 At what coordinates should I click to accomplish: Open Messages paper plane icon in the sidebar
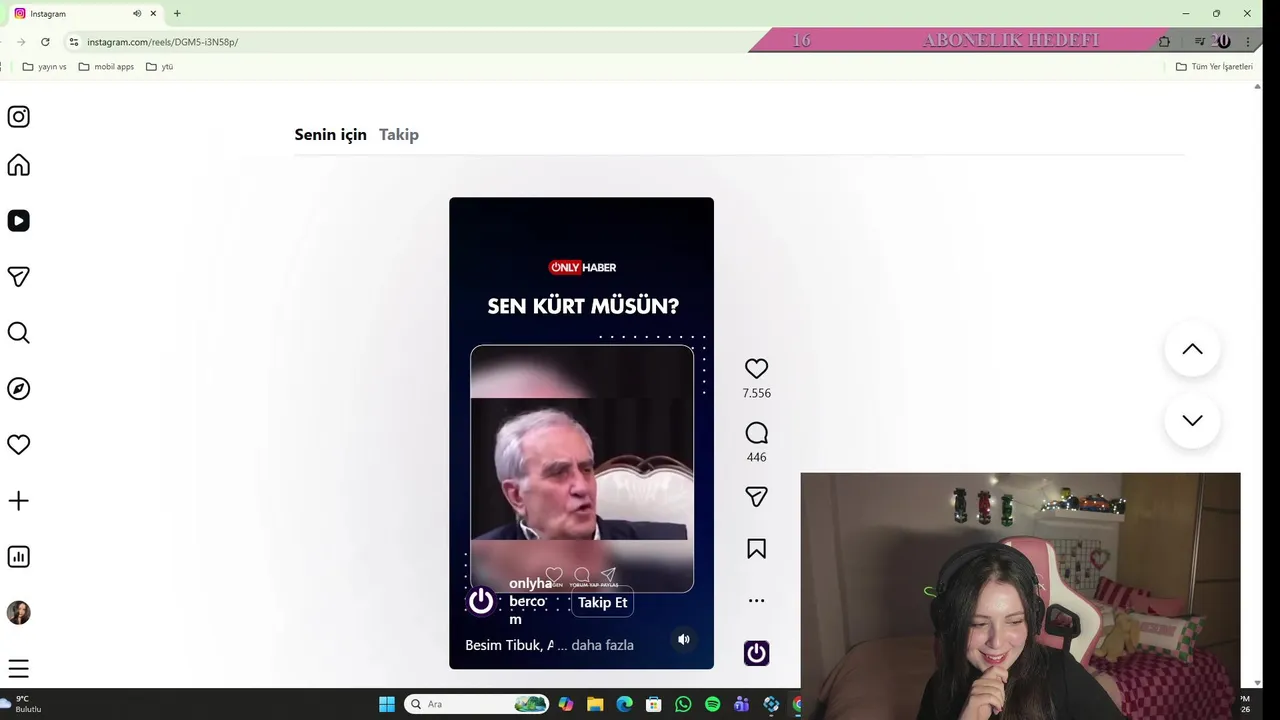click(x=18, y=277)
